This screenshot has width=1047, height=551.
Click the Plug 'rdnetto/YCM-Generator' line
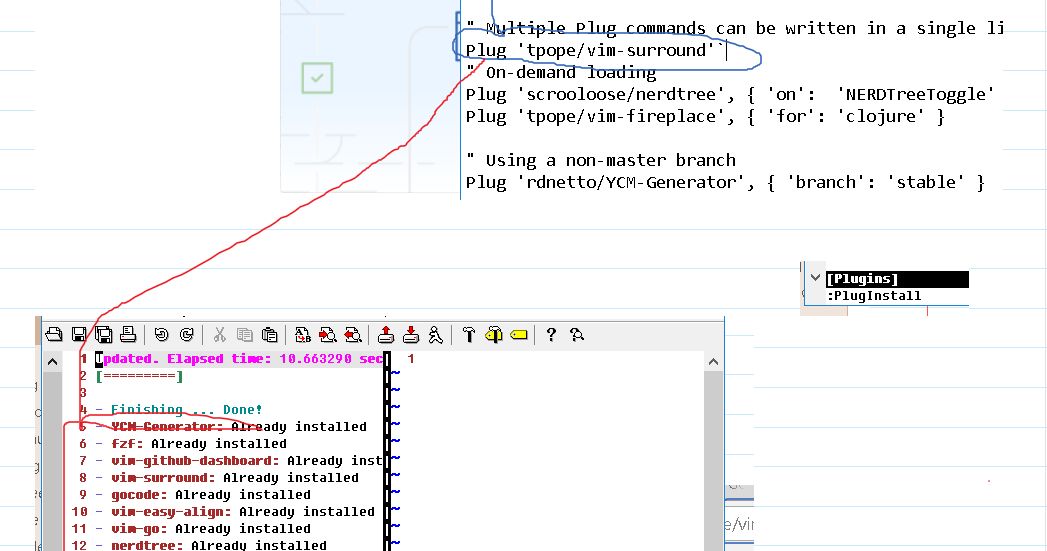point(725,182)
